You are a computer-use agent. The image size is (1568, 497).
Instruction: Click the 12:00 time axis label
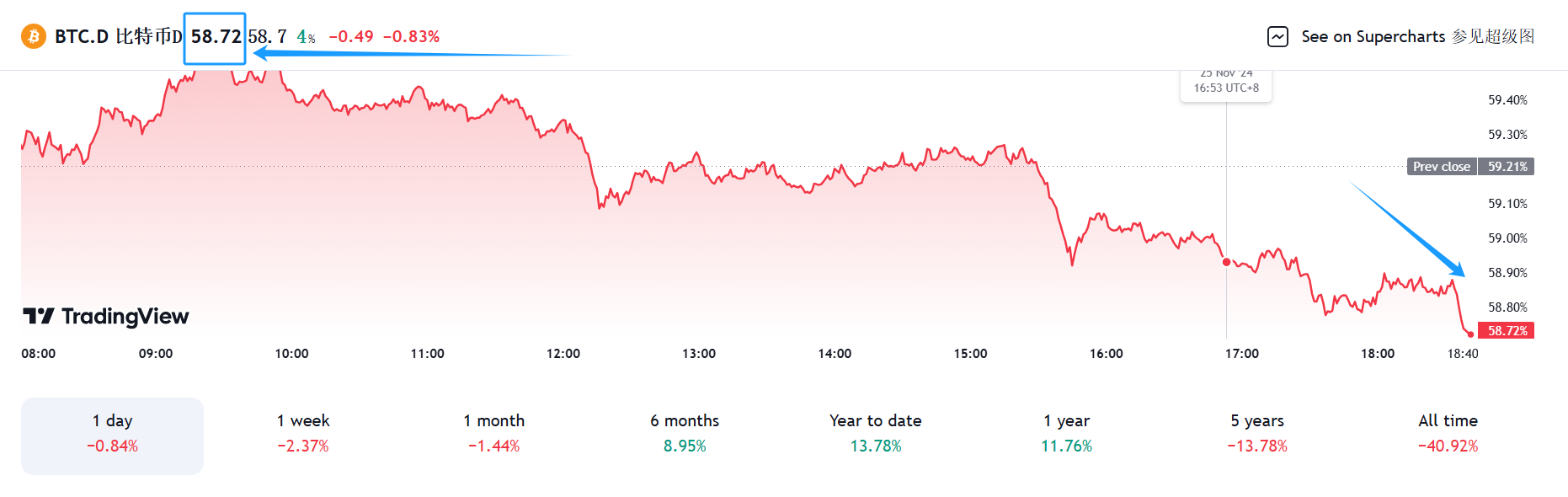(563, 354)
